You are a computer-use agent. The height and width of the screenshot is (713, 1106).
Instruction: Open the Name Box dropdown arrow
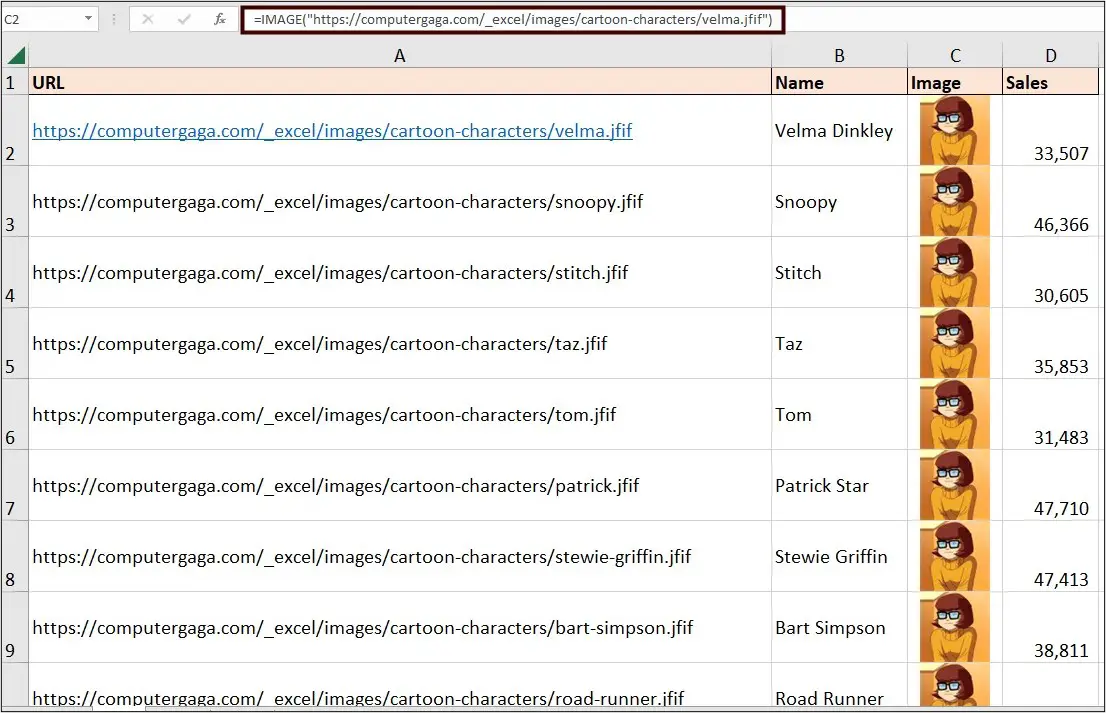click(x=87, y=19)
